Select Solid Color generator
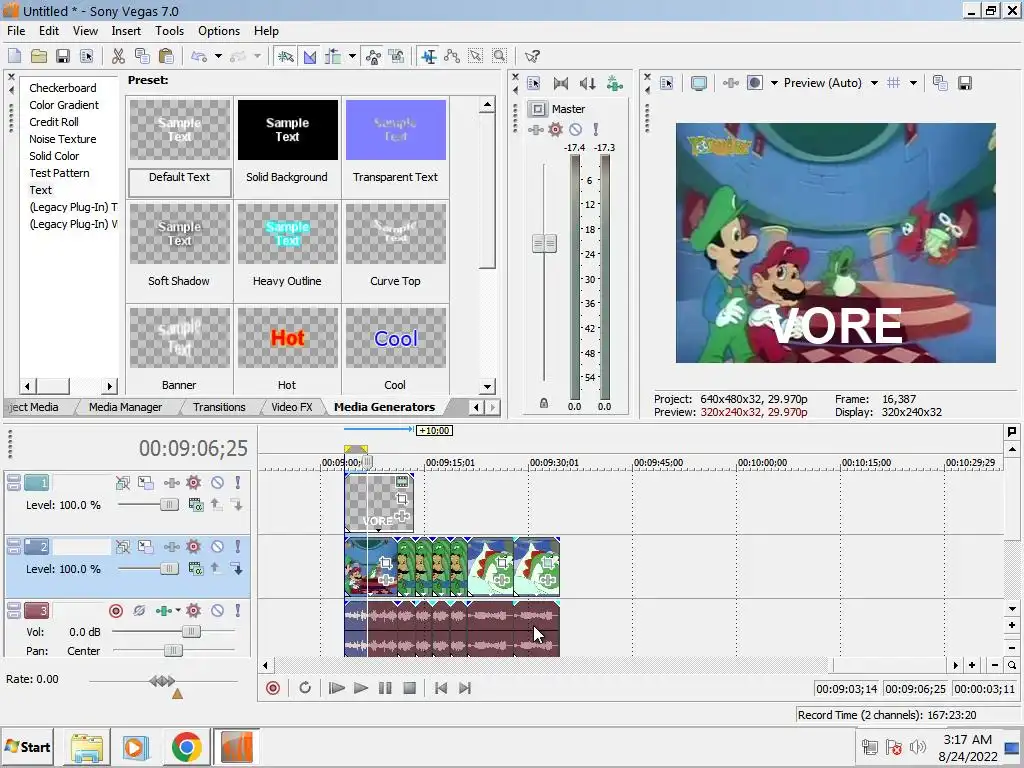Screen dimensions: 1024x768 pyautogui.click(x=54, y=156)
